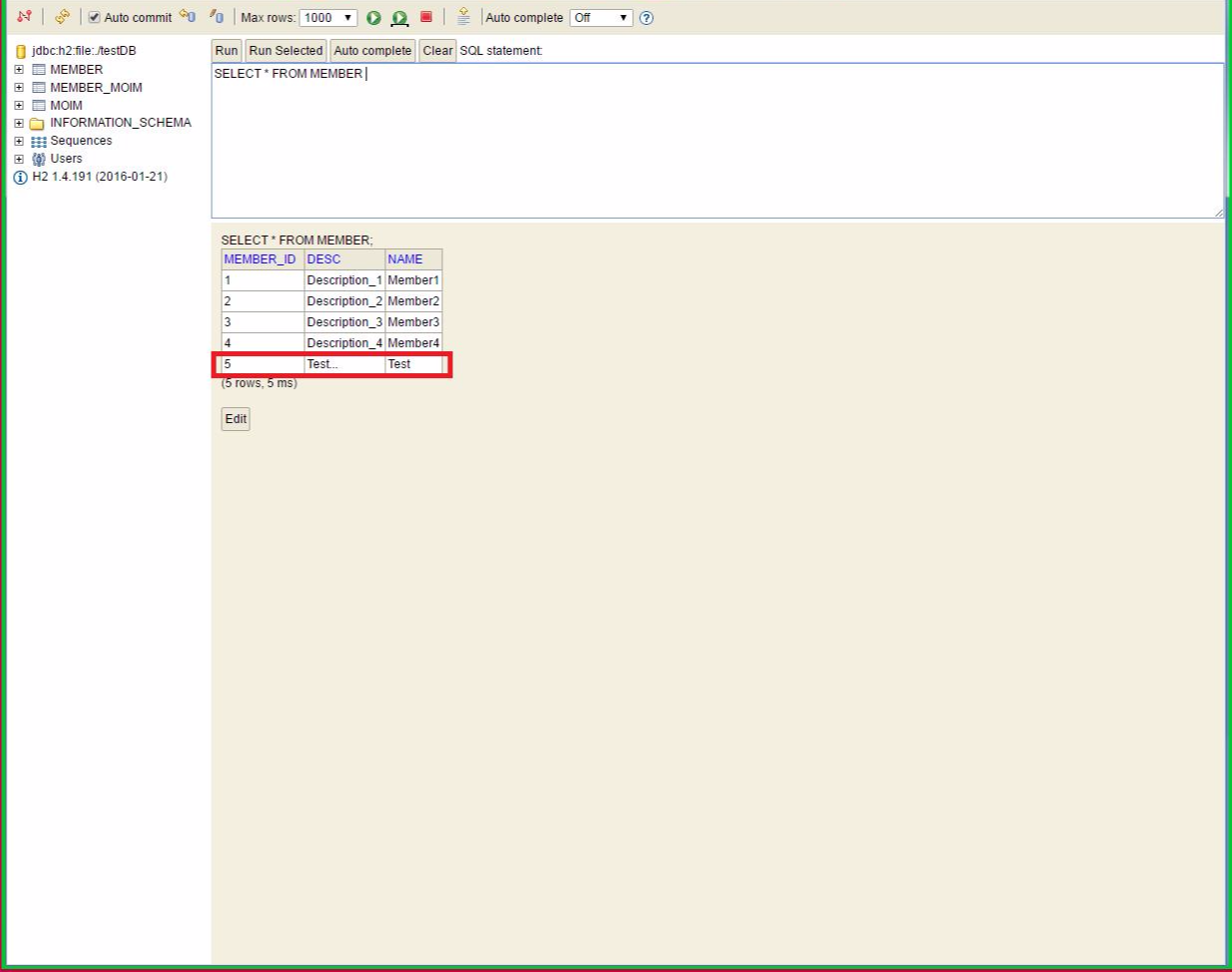Click the Command history icon

tap(463, 17)
